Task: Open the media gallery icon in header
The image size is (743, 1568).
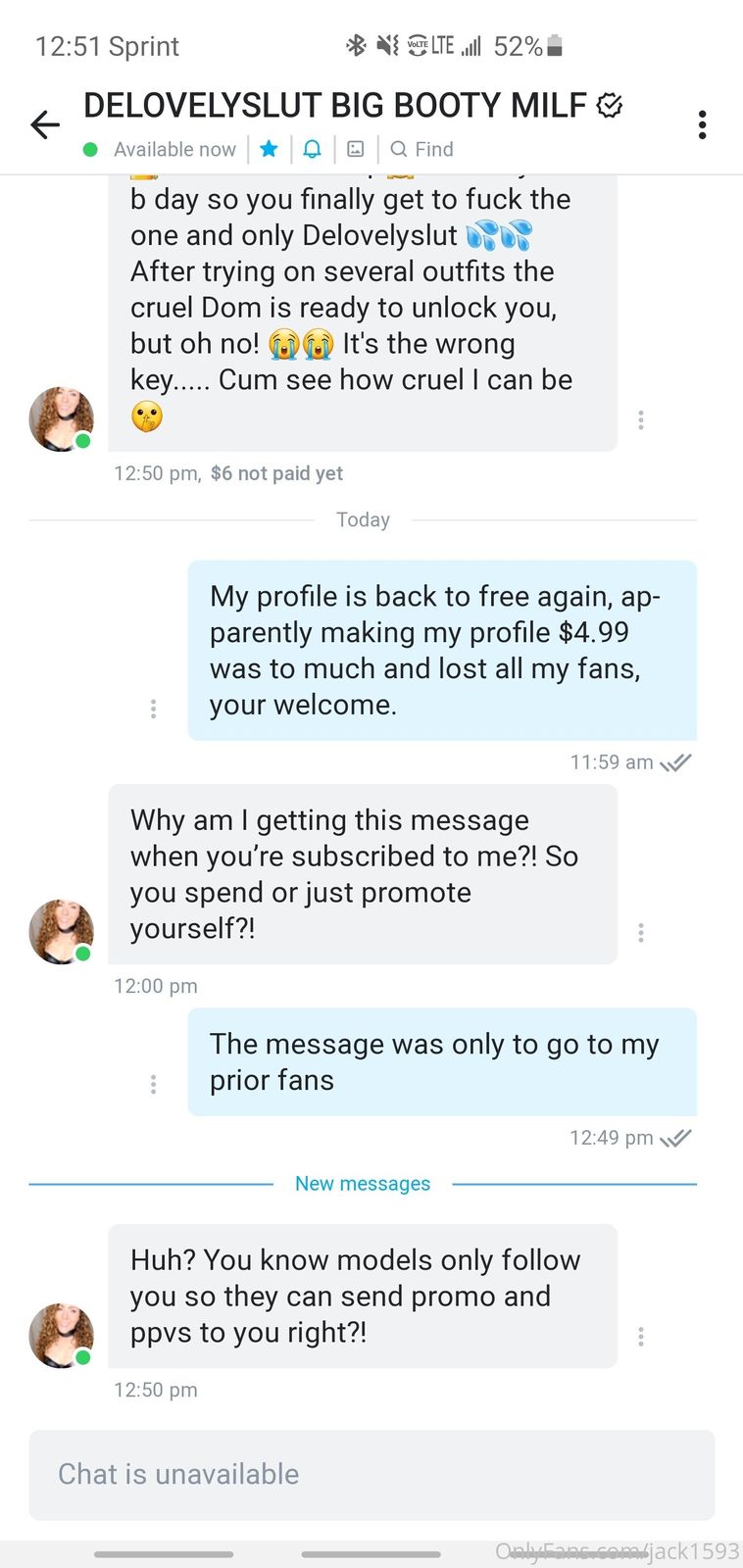Action: pyautogui.click(x=356, y=149)
